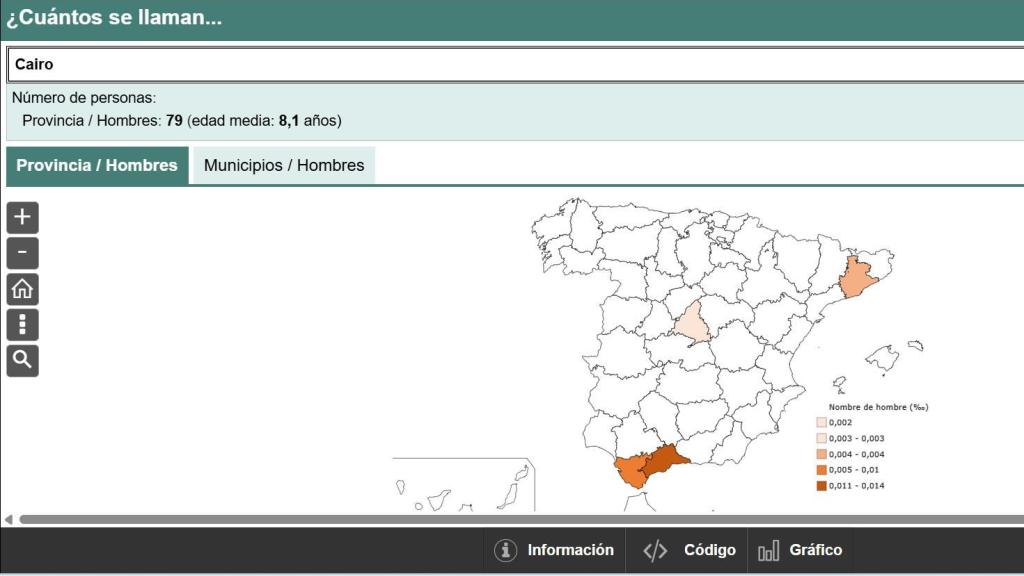
Task: Reset map with the home icon
Action: [x=22, y=289]
